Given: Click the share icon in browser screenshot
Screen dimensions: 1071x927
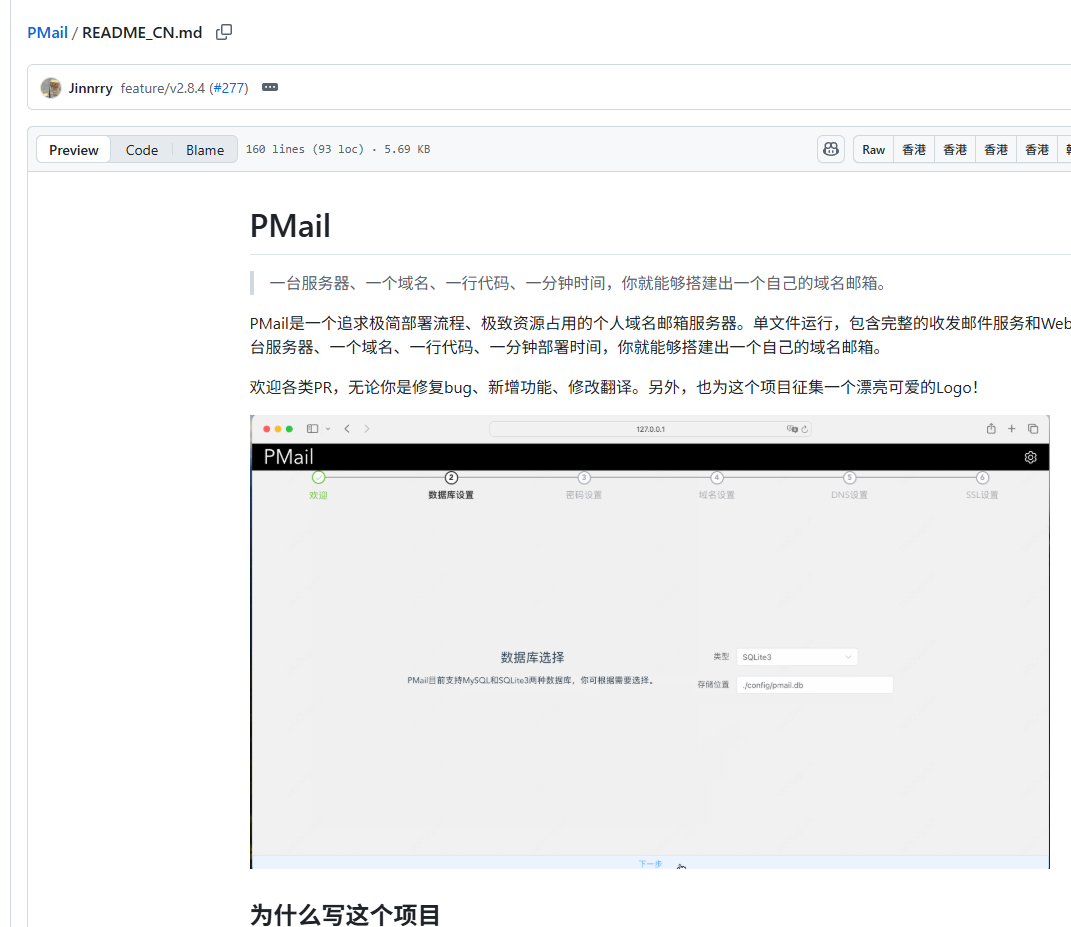Looking at the screenshot, I should (x=990, y=429).
